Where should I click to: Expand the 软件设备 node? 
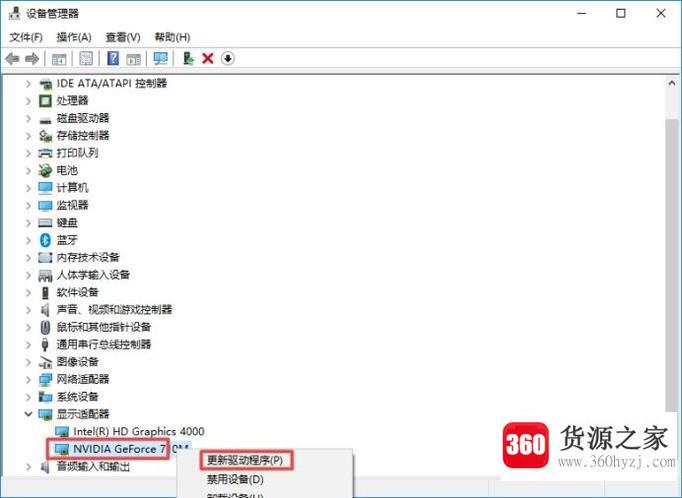click(x=28, y=292)
